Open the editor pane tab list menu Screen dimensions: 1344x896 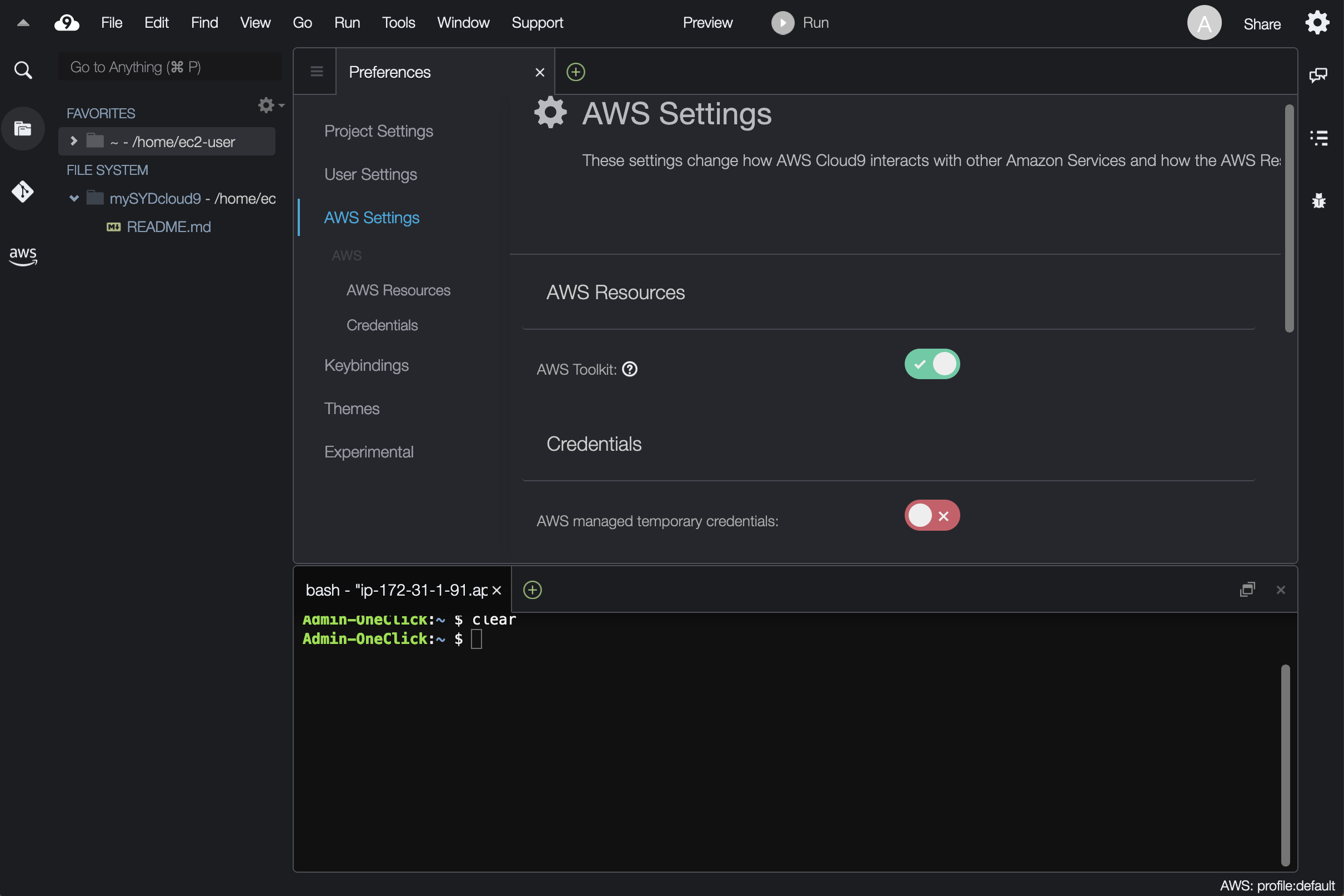click(316, 72)
